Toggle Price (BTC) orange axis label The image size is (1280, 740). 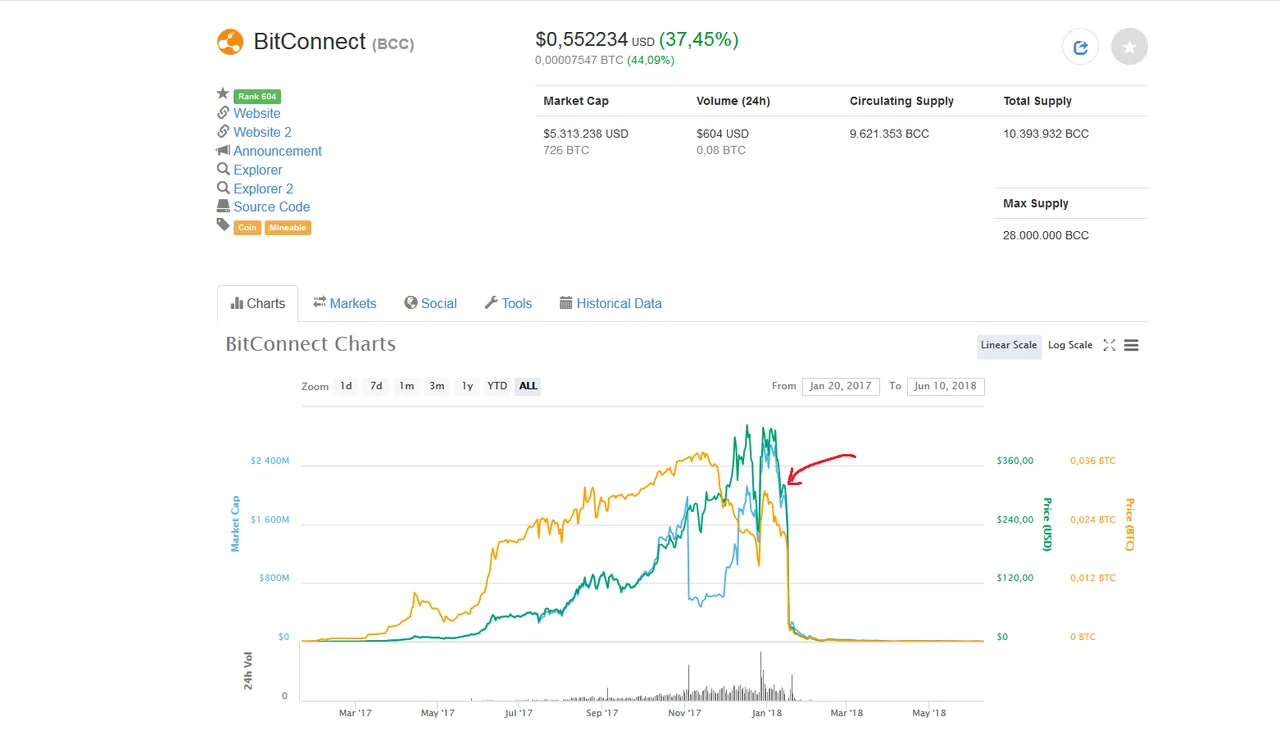(1130, 523)
